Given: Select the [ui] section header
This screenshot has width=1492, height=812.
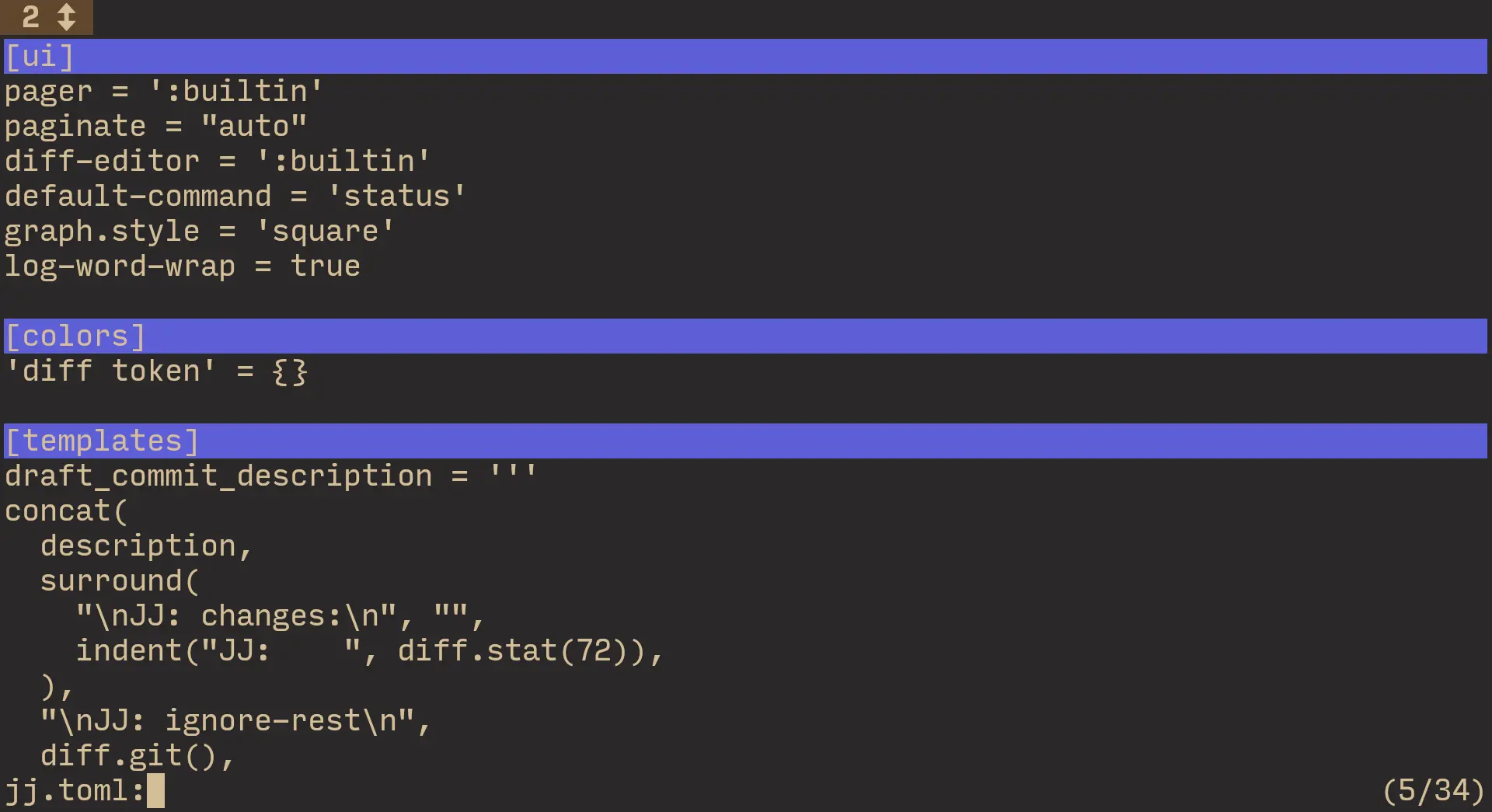Looking at the screenshot, I should pos(40,57).
